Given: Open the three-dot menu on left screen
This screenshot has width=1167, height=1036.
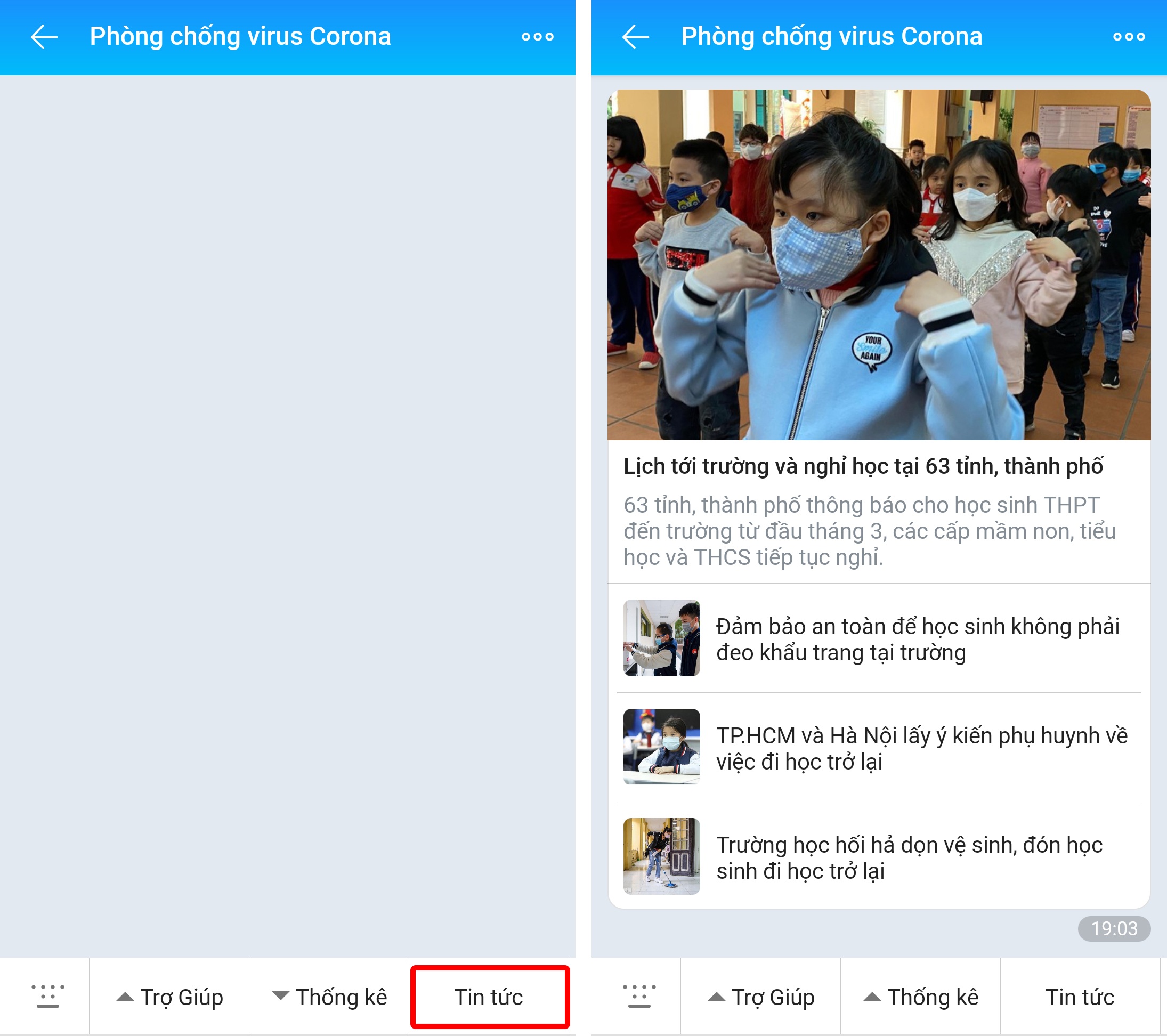Looking at the screenshot, I should pyautogui.click(x=537, y=37).
